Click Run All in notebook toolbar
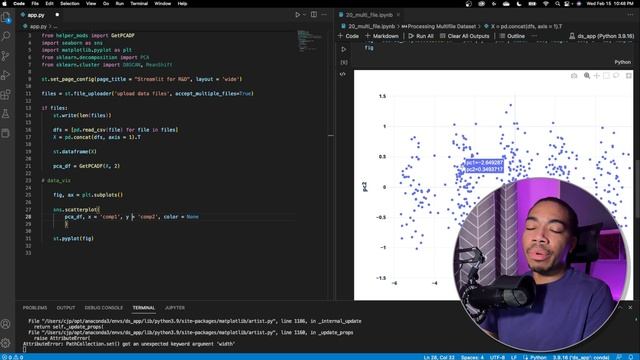This screenshot has height=360, width=640. click(421, 36)
